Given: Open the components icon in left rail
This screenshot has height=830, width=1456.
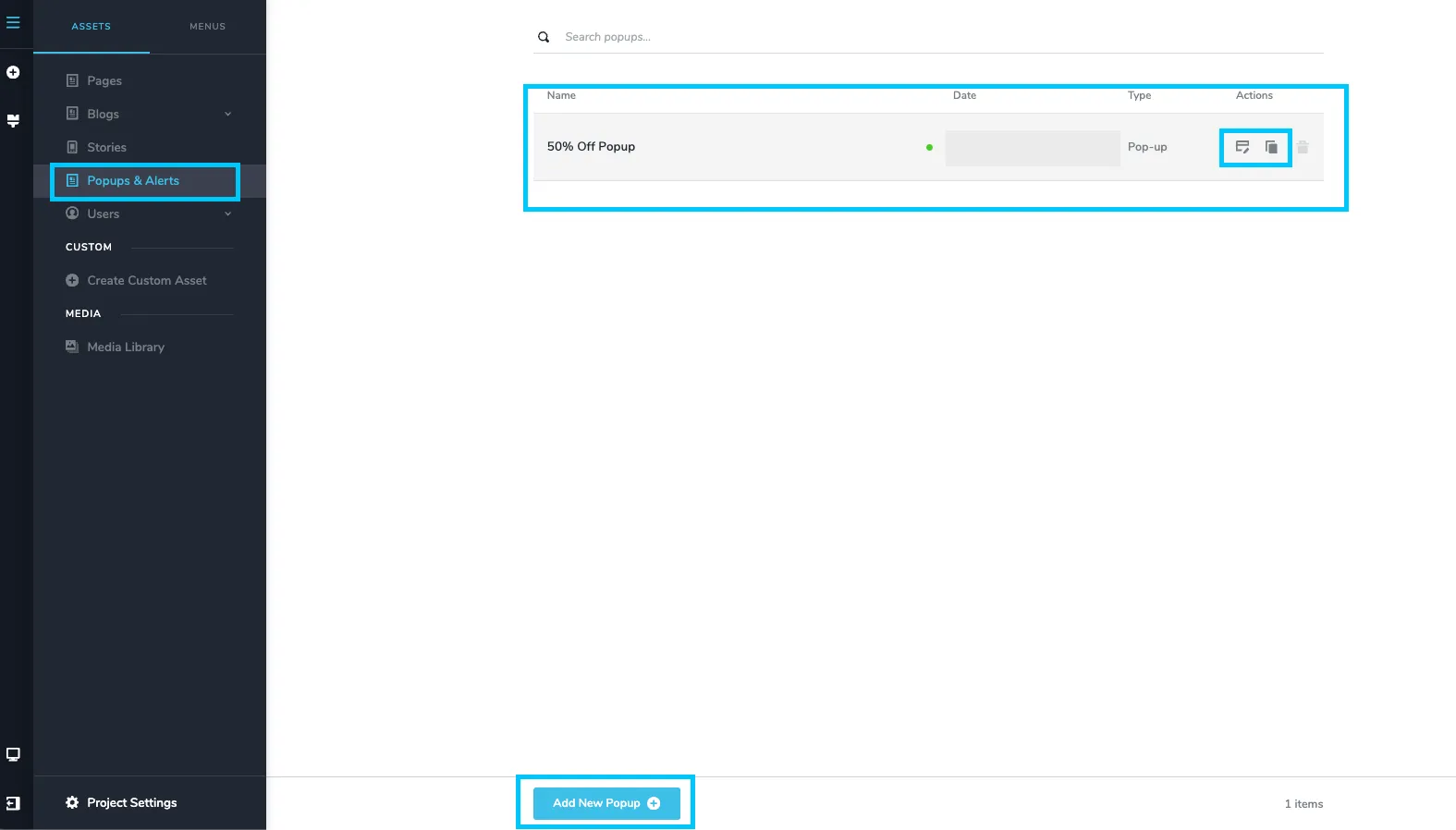Looking at the screenshot, I should 13,121.
